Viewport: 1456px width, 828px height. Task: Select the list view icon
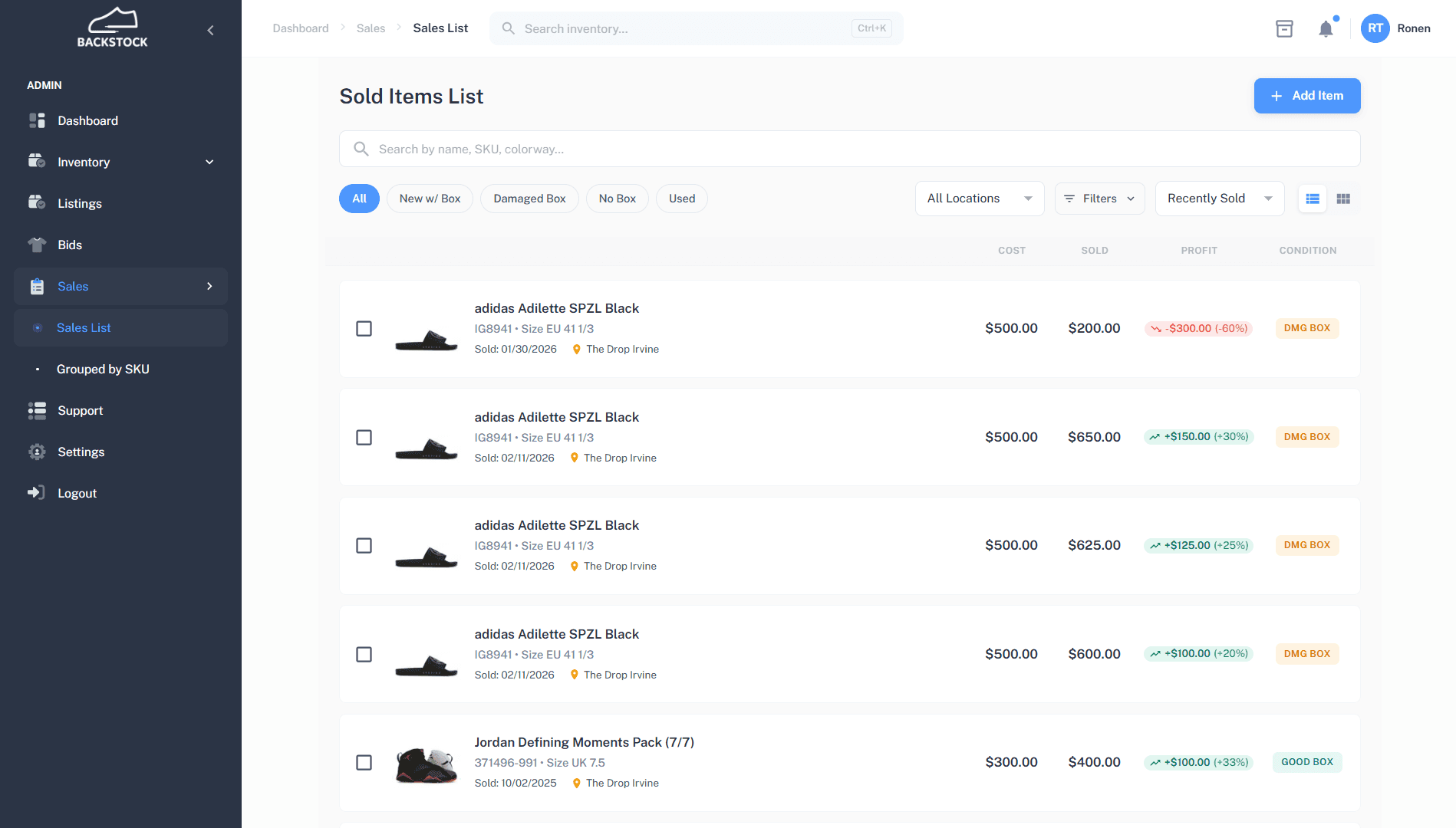(1313, 199)
